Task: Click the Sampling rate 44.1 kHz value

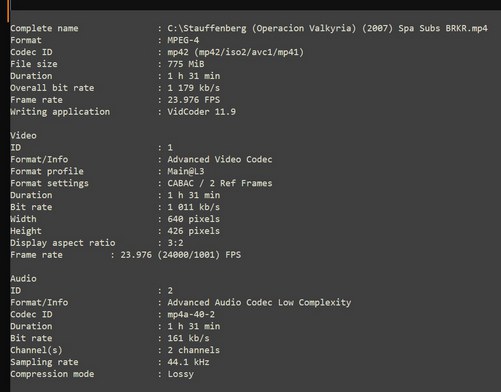Action: (x=188, y=362)
